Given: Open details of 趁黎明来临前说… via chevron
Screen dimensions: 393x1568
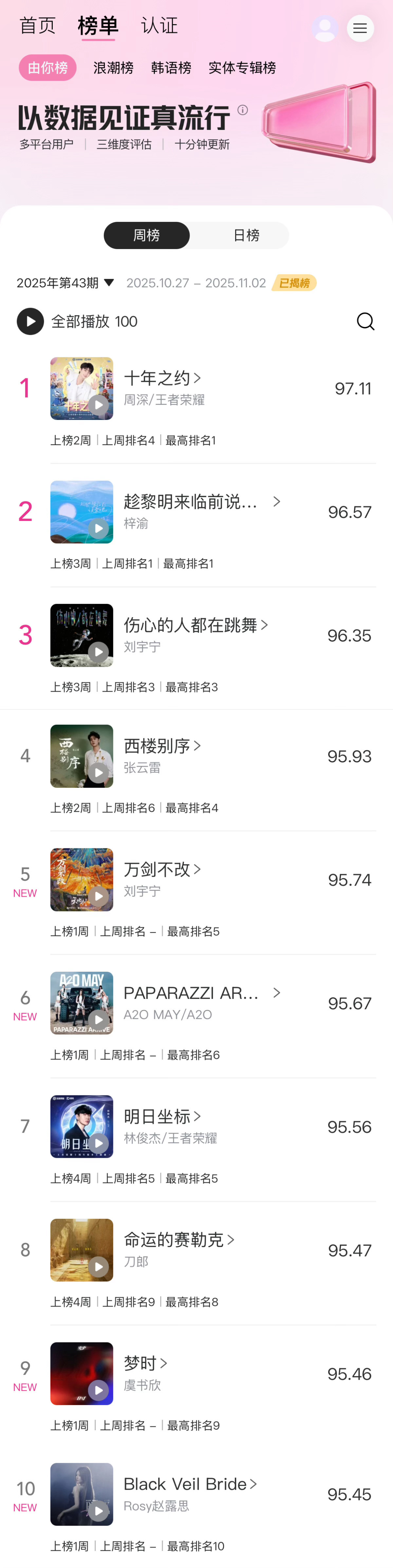Looking at the screenshot, I should [x=277, y=502].
